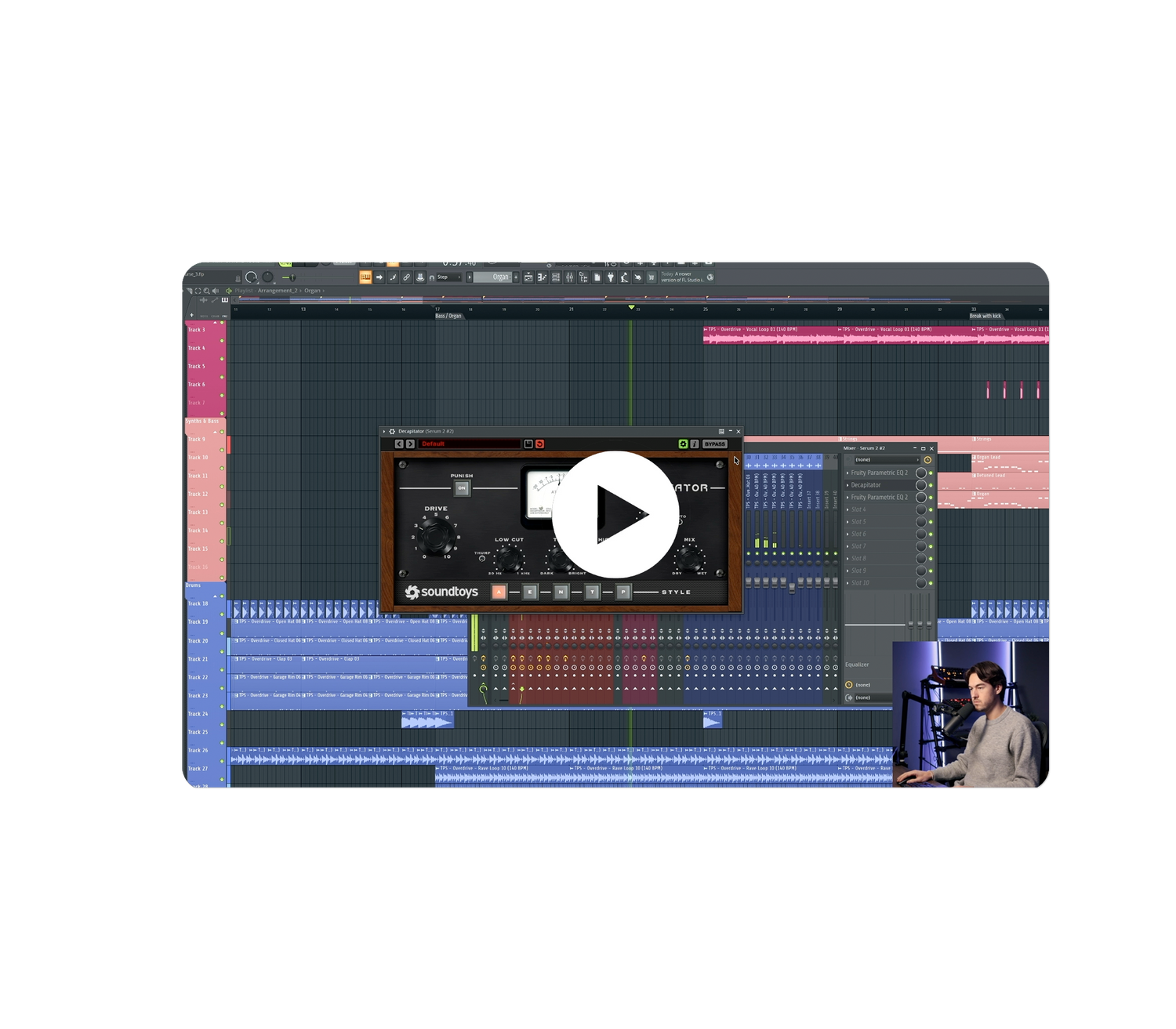Screen dimensions: 1176x1029
Task: Go to previous Decapitator preset arrow
Action: coord(399,444)
